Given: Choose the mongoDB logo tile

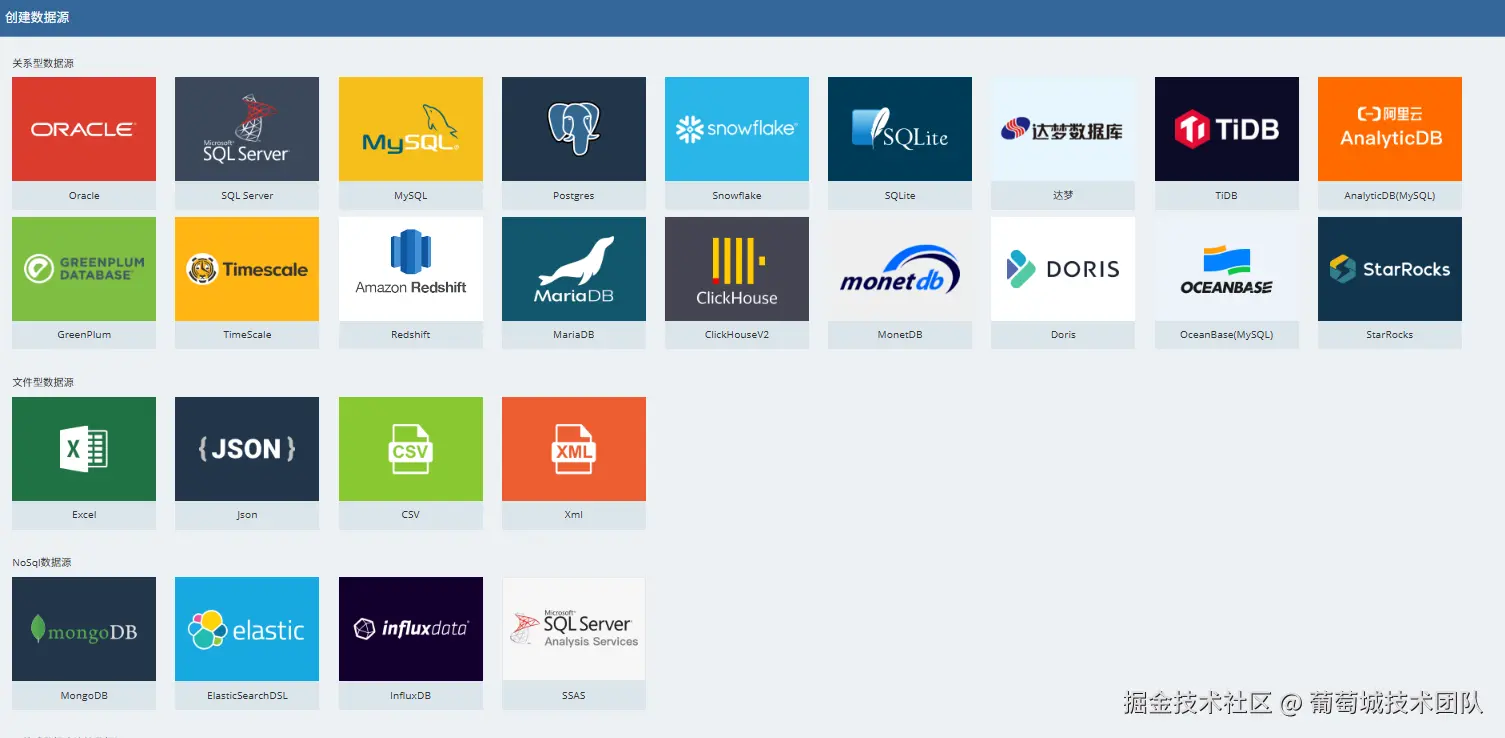Looking at the screenshot, I should coord(84,629).
